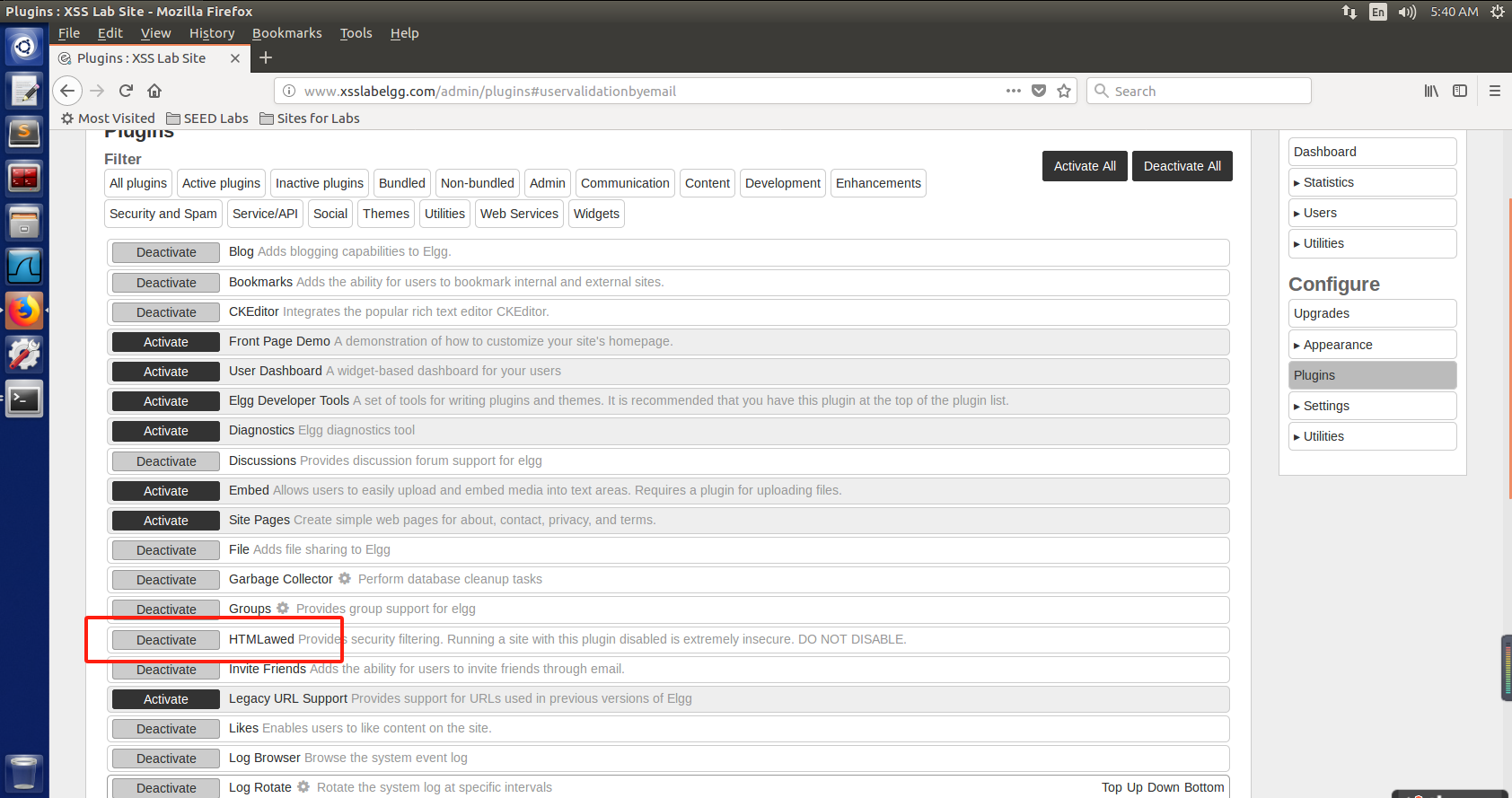Expand Utilities under Dashboard section

tap(1372, 243)
